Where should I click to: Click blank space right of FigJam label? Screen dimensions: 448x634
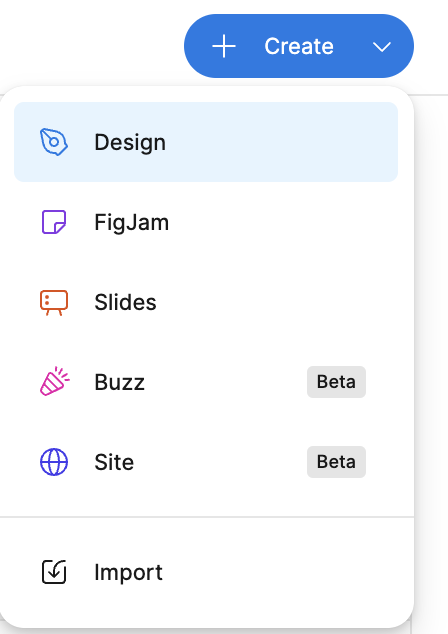tap(283, 222)
